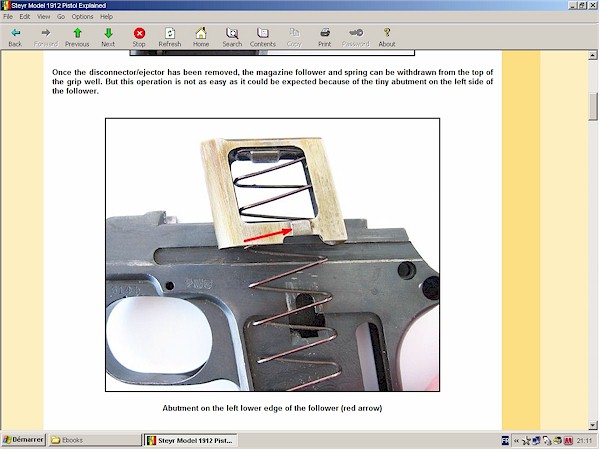Click the disabled Copy icon
The height and width of the screenshot is (450, 600).
tap(294, 37)
